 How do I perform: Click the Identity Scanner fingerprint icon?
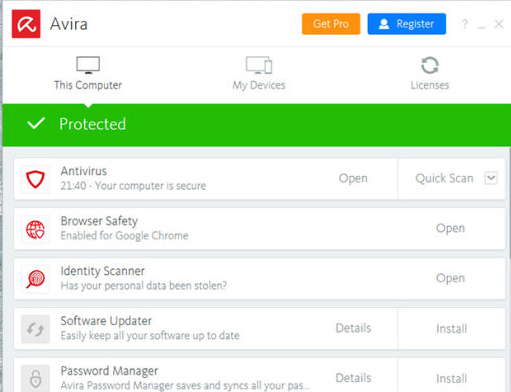(35, 279)
